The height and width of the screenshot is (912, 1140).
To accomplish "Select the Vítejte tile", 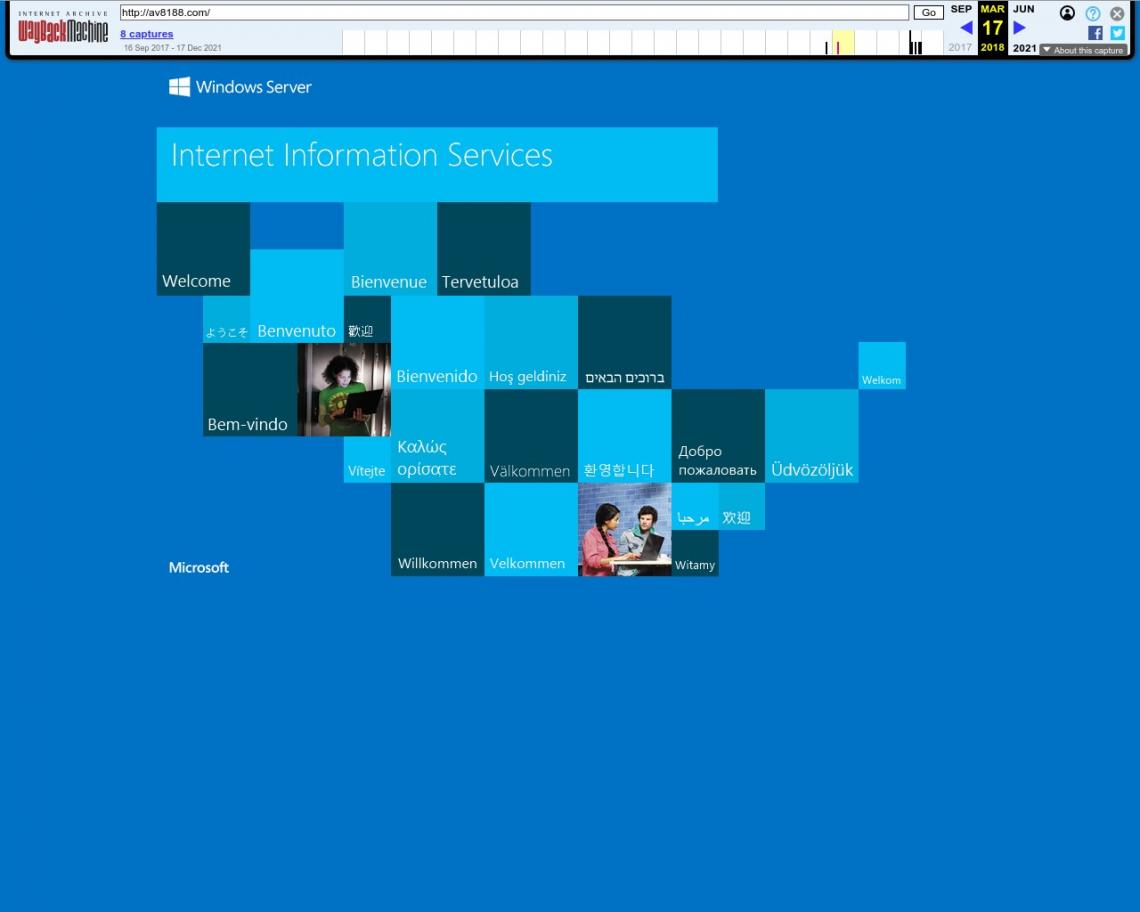I will (367, 460).
